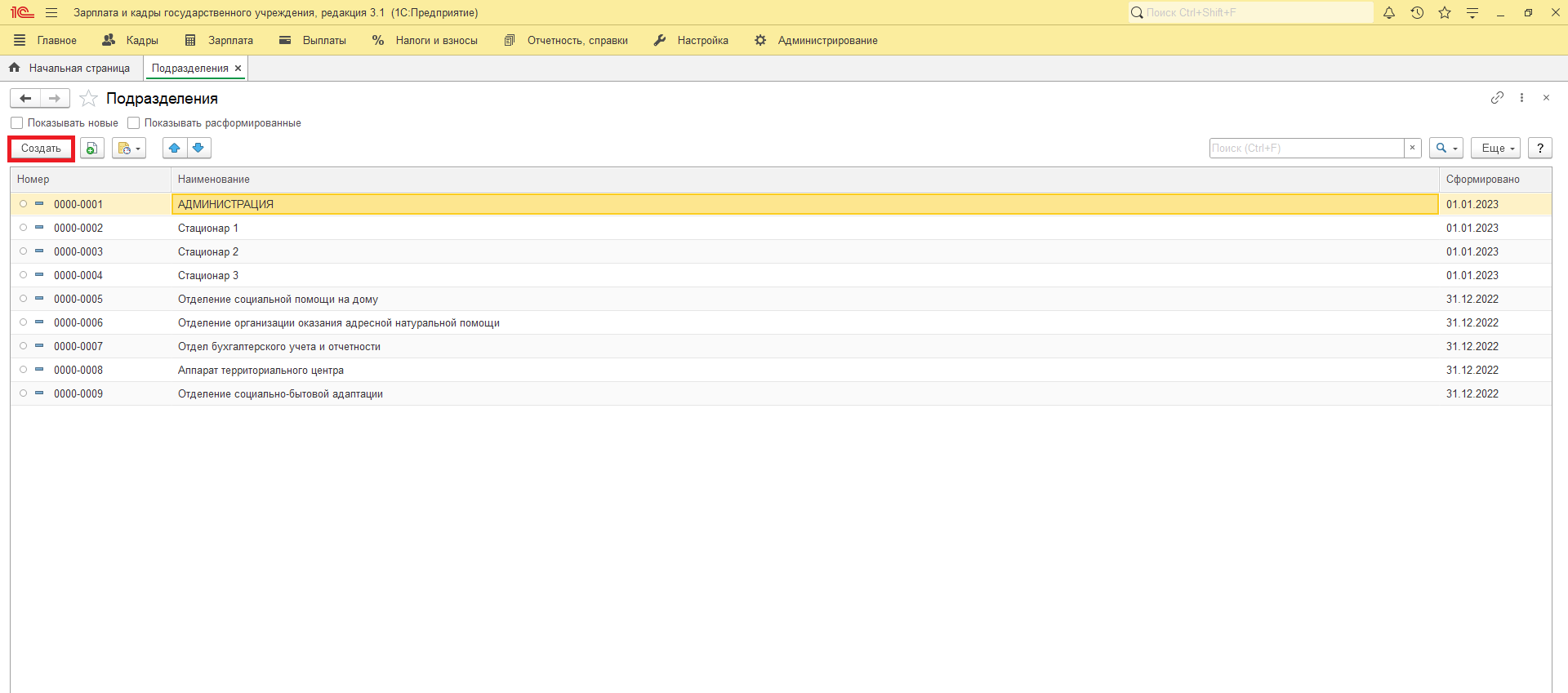Move item down with blue arrow
The width and height of the screenshot is (1568, 693).
pyautogui.click(x=198, y=149)
